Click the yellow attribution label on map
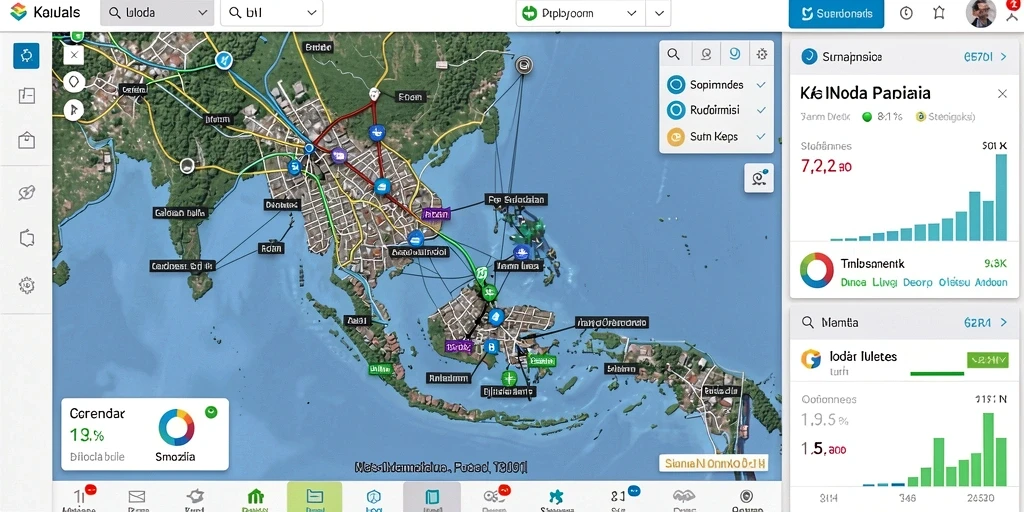This screenshot has height=512, width=1024. click(713, 464)
